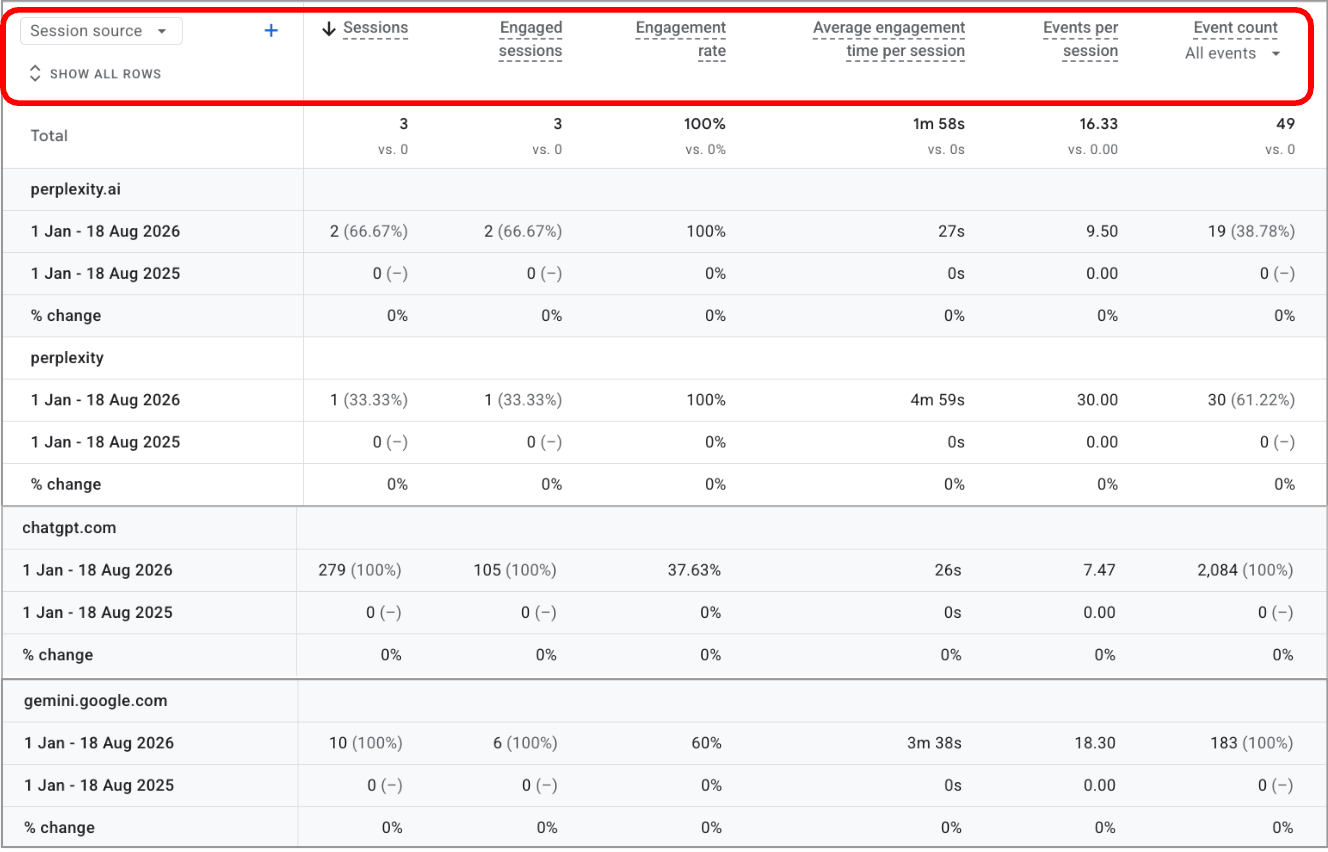Expand with SHOW ALL ROWS

pos(94,74)
